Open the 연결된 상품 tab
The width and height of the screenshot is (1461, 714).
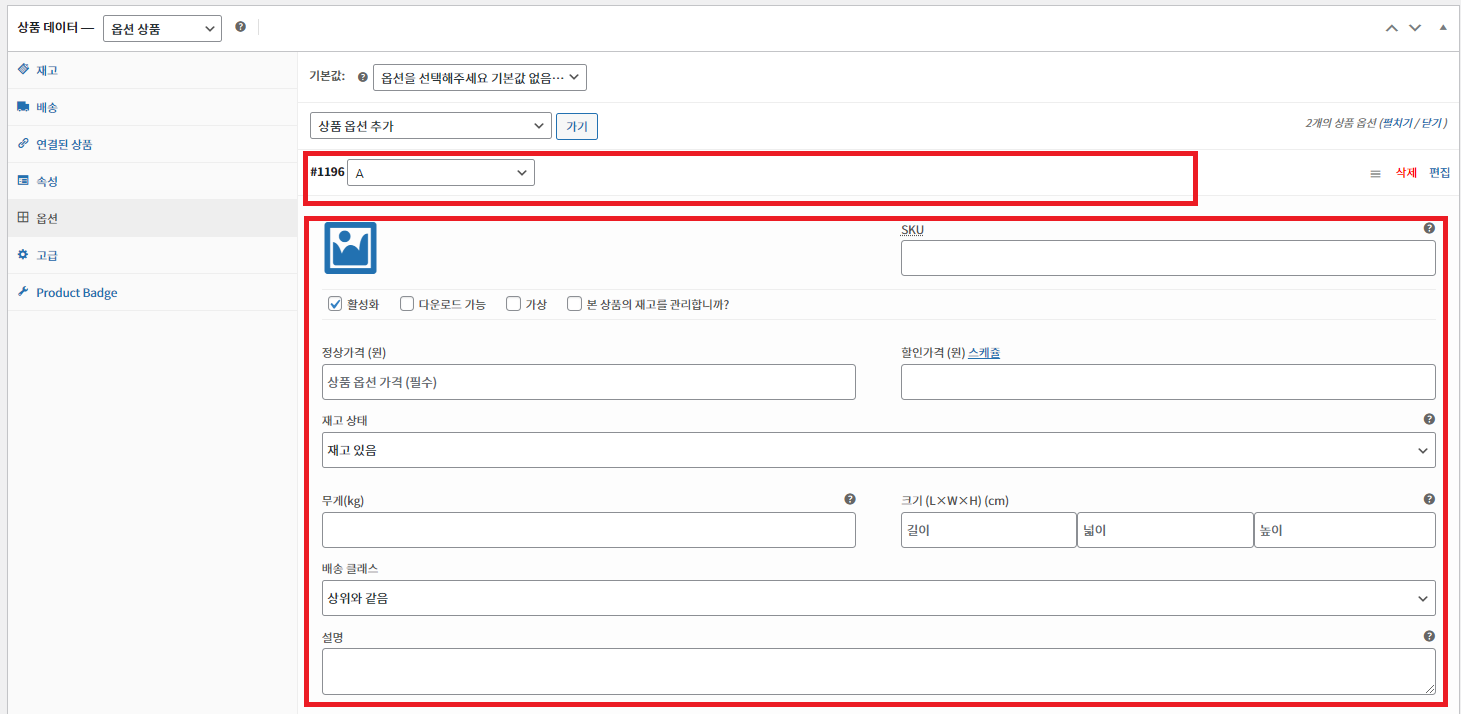(153, 144)
